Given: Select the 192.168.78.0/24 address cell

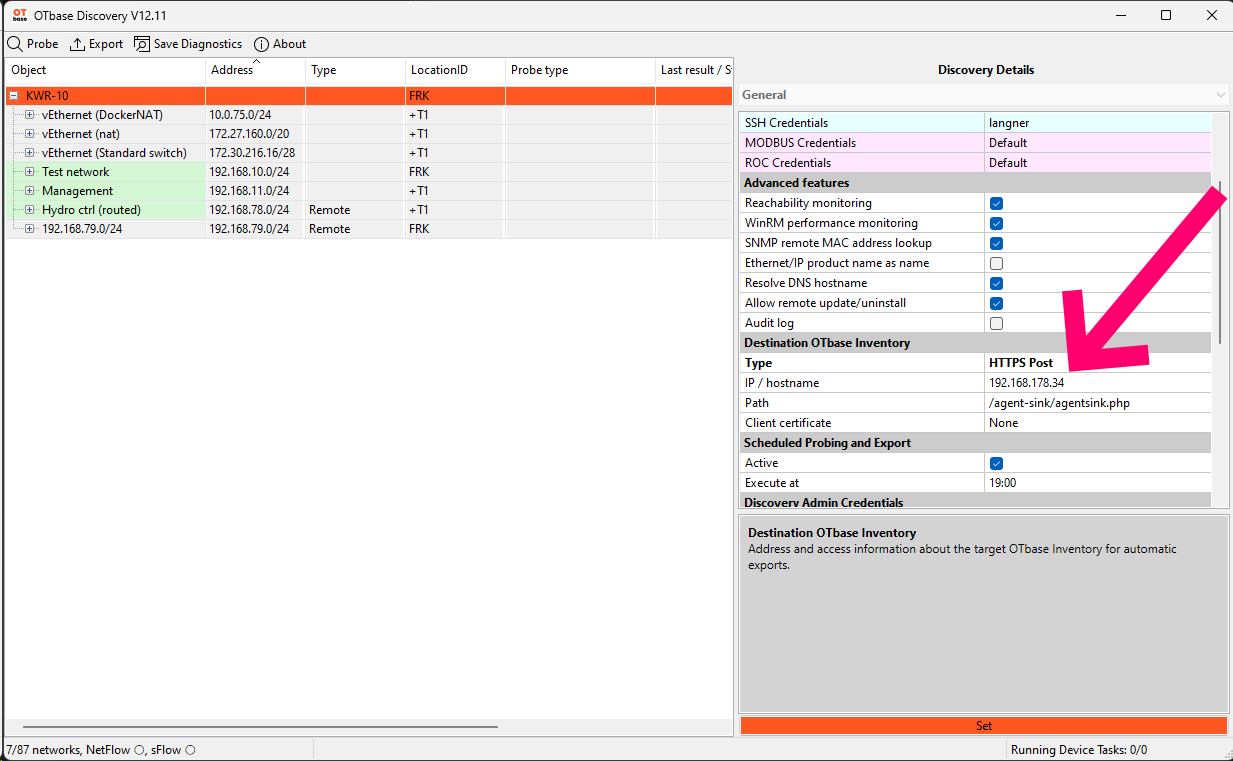Looking at the screenshot, I should (x=255, y=210).
